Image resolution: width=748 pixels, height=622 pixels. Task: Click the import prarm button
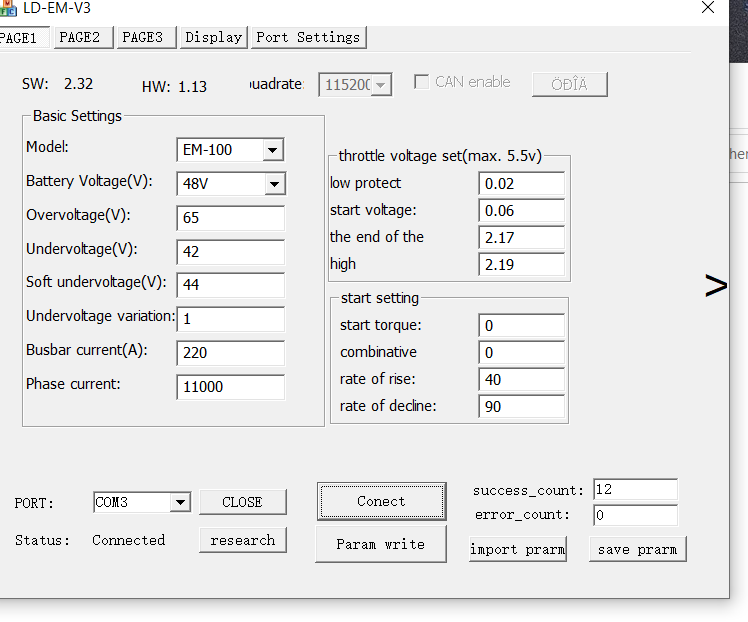tap(517, 549)
